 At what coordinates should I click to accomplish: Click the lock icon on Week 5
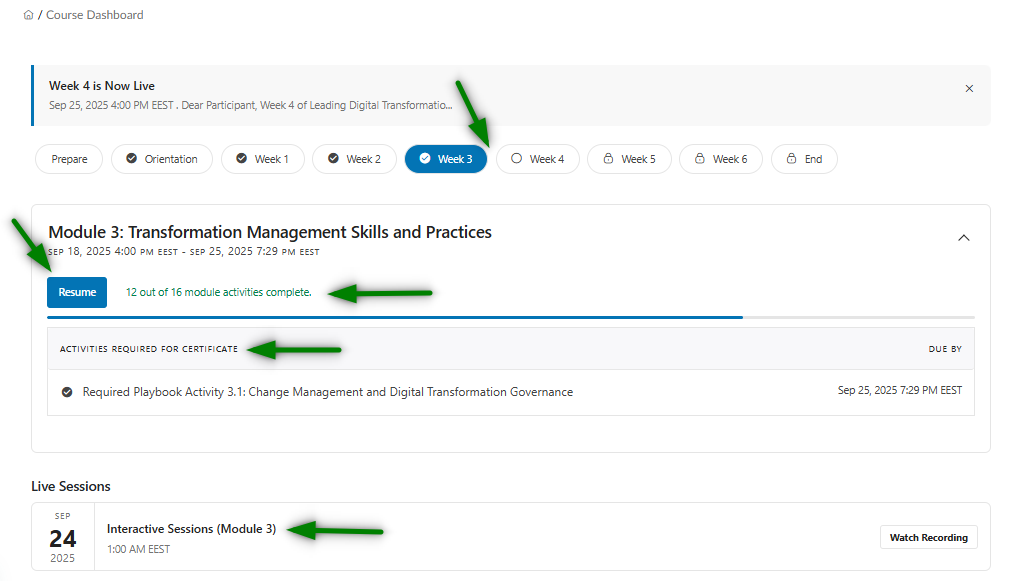[607, 159]
